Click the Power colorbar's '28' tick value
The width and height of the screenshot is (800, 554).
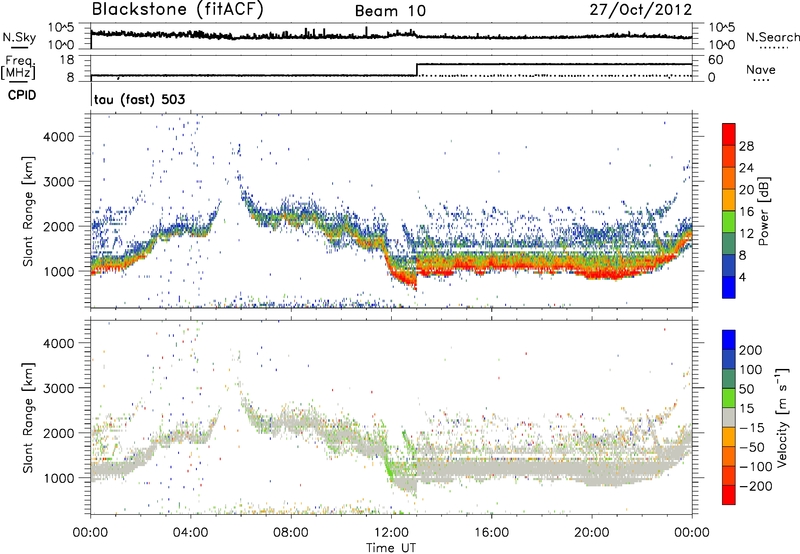click(746, 146)
